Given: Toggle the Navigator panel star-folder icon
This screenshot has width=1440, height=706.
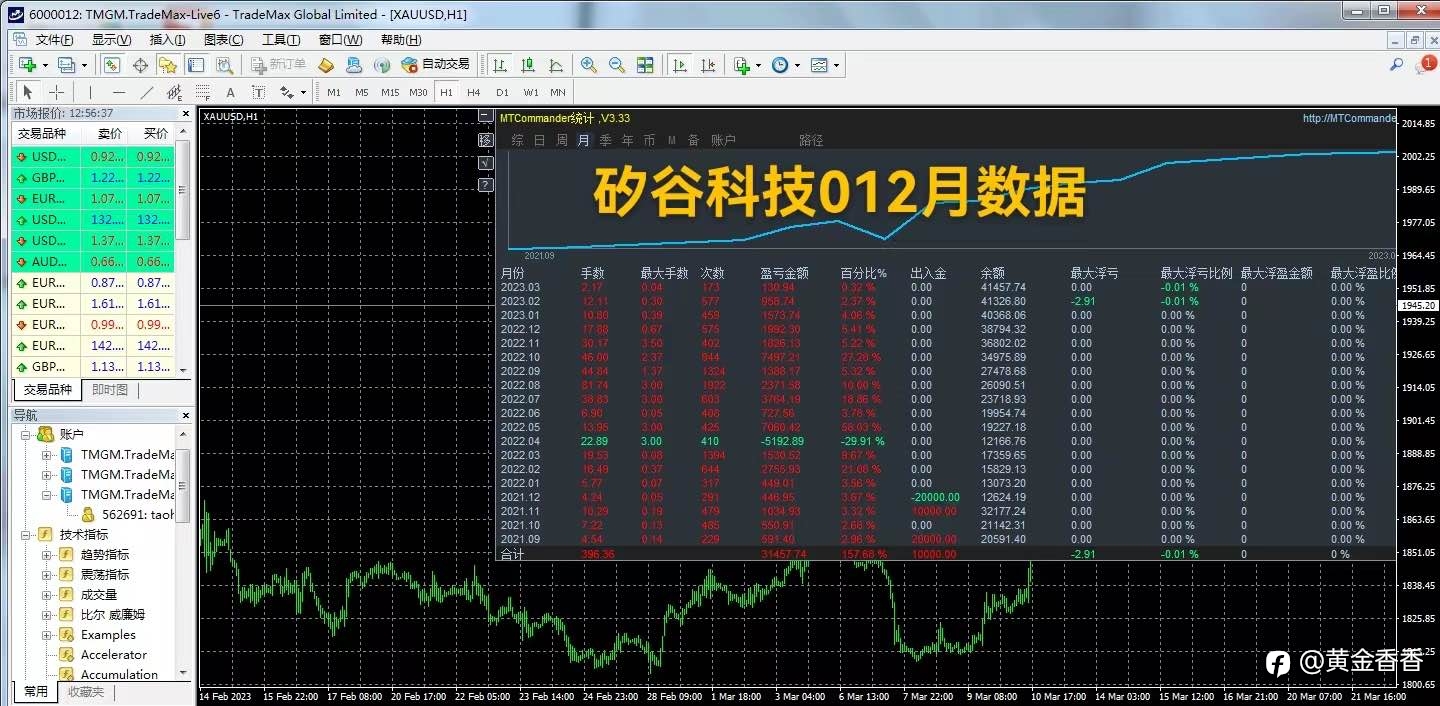Looking at the screenshot, I should point(168,65).
